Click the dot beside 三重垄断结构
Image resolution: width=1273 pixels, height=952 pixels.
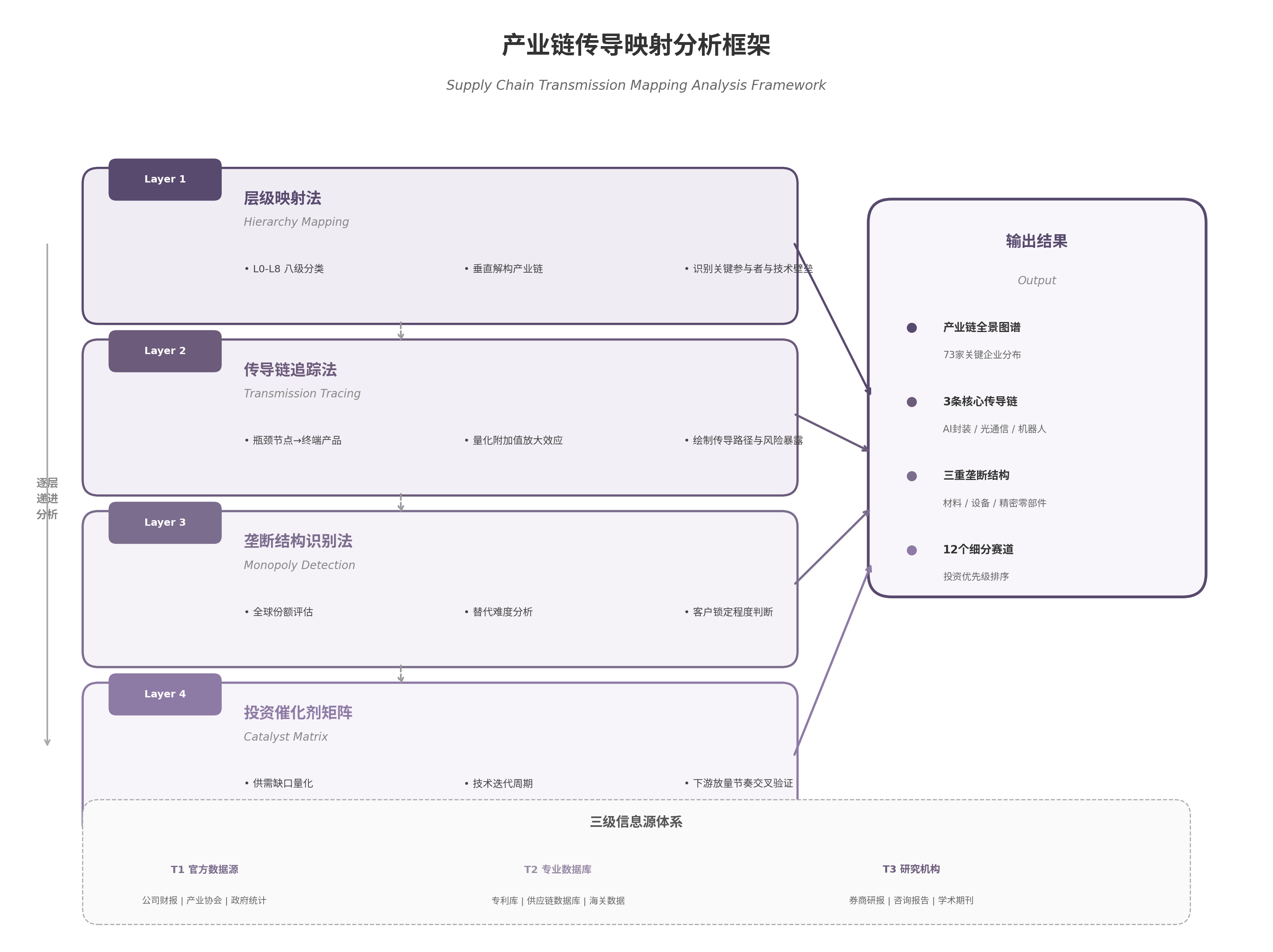coord(912,476)
